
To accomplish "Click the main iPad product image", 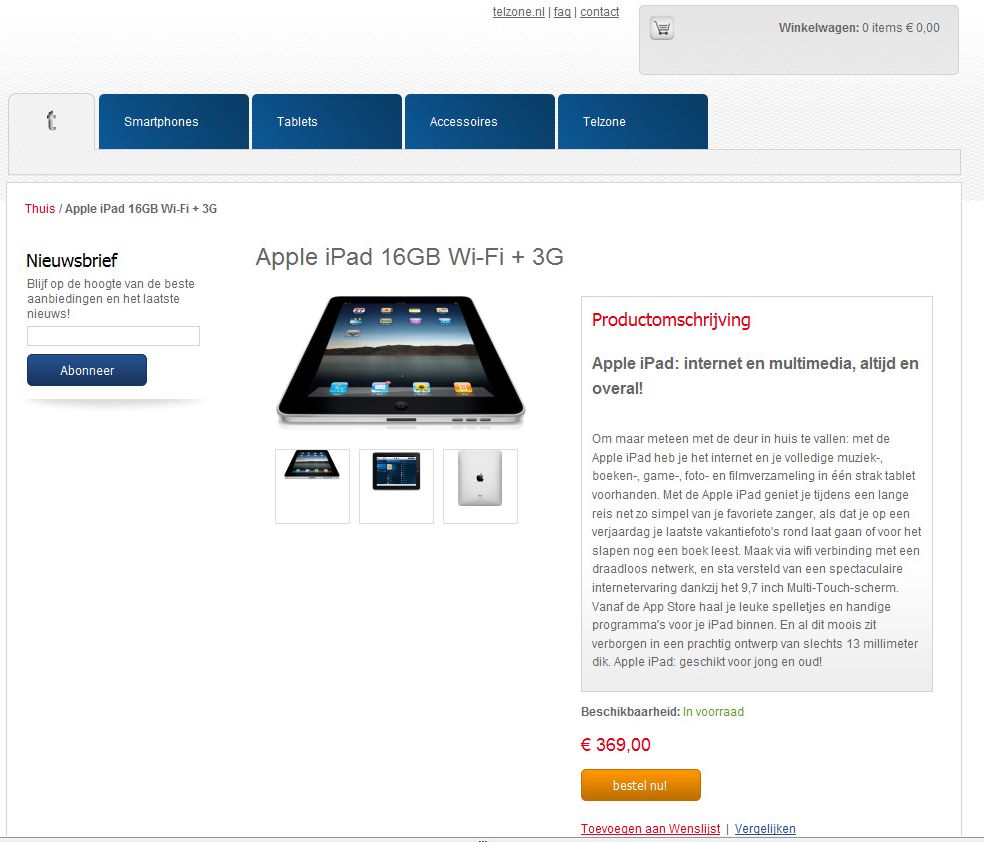I will click(400, 361).
